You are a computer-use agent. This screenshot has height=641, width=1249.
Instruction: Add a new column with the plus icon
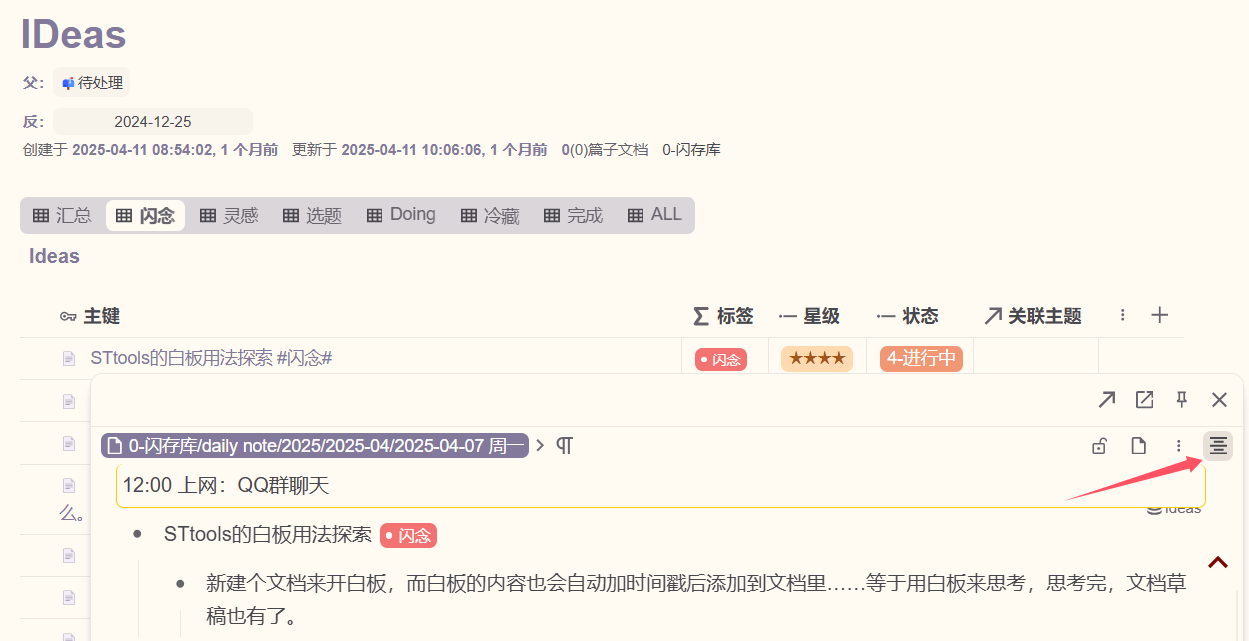coord(1160,316)
